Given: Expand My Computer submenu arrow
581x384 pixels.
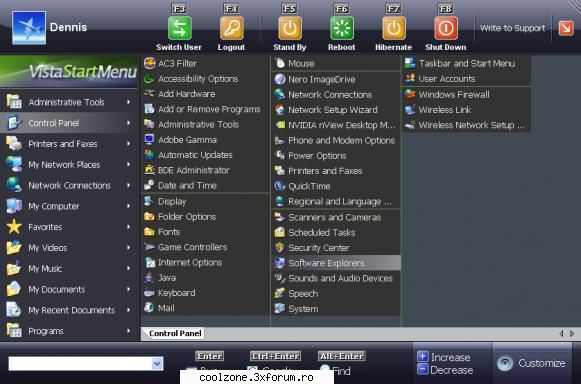Looking at the screenshot, I should (129, 206).
